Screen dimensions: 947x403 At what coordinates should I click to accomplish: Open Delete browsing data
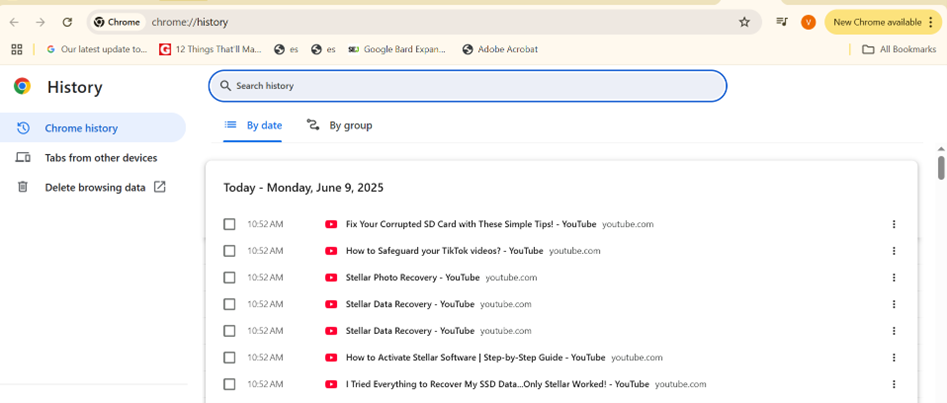(x=93, y=187)
